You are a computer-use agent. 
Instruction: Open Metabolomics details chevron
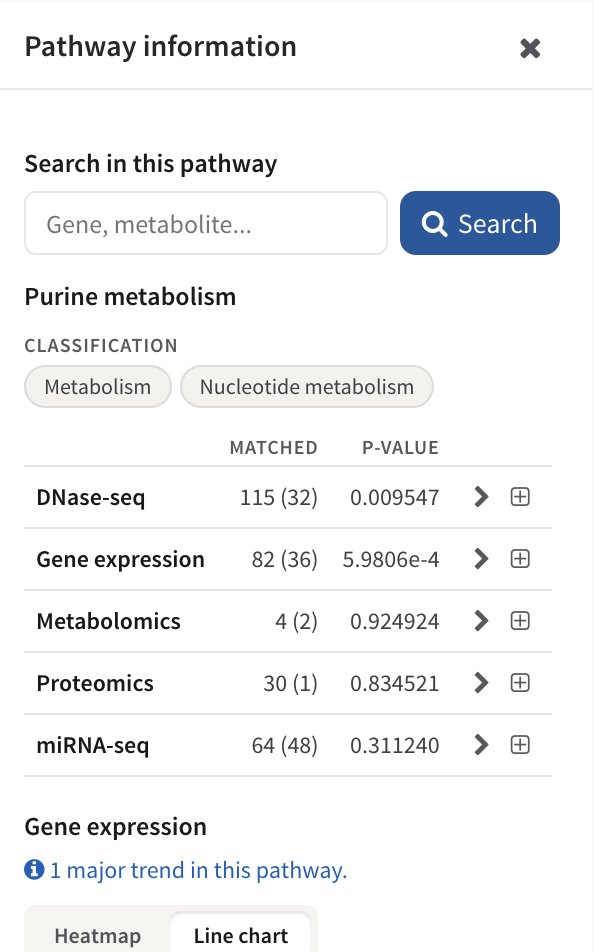pos(481,620)
